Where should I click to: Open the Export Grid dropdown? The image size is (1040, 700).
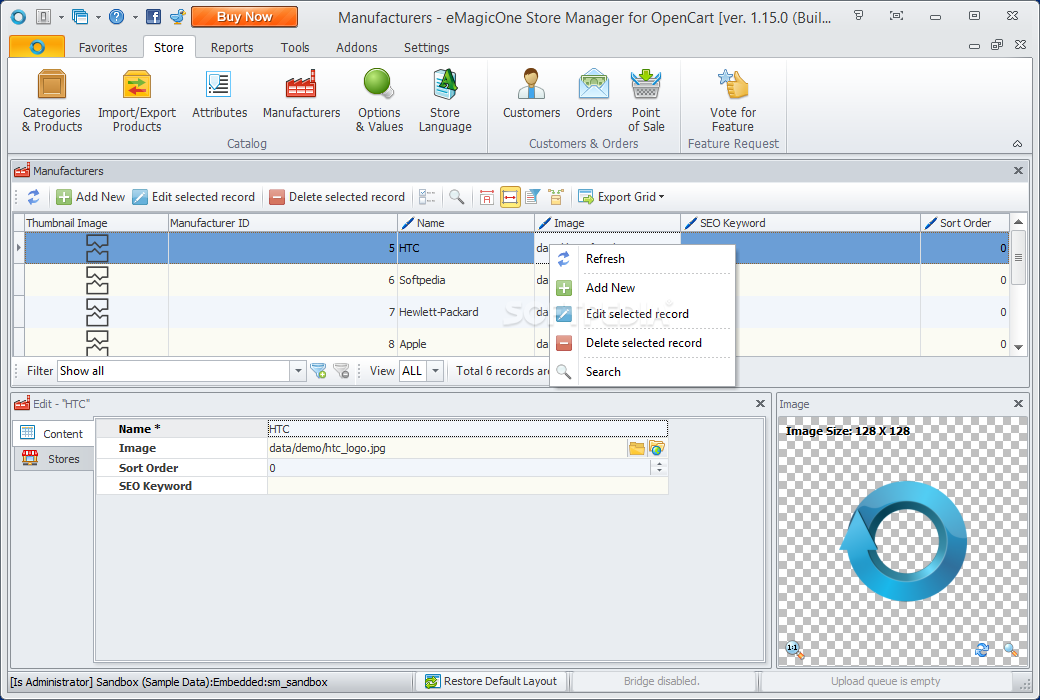click(621, 197)
